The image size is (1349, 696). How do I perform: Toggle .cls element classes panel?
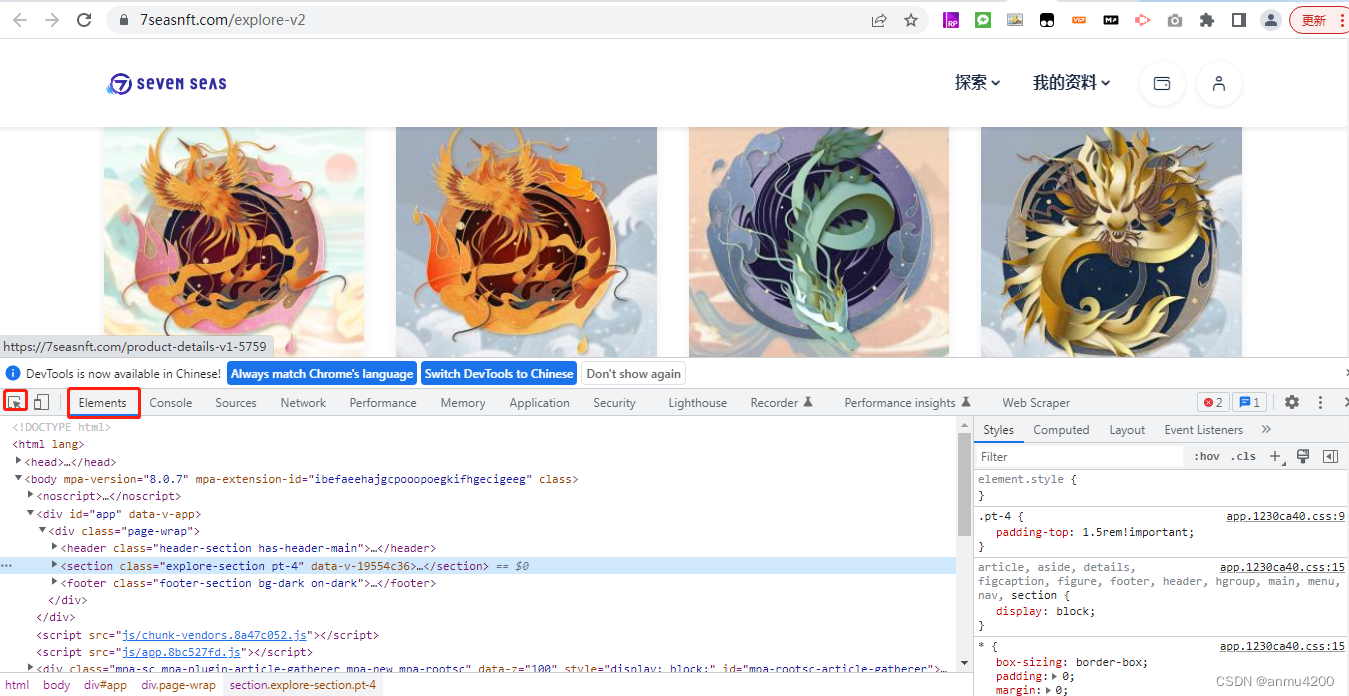[x=1243, y=456]
